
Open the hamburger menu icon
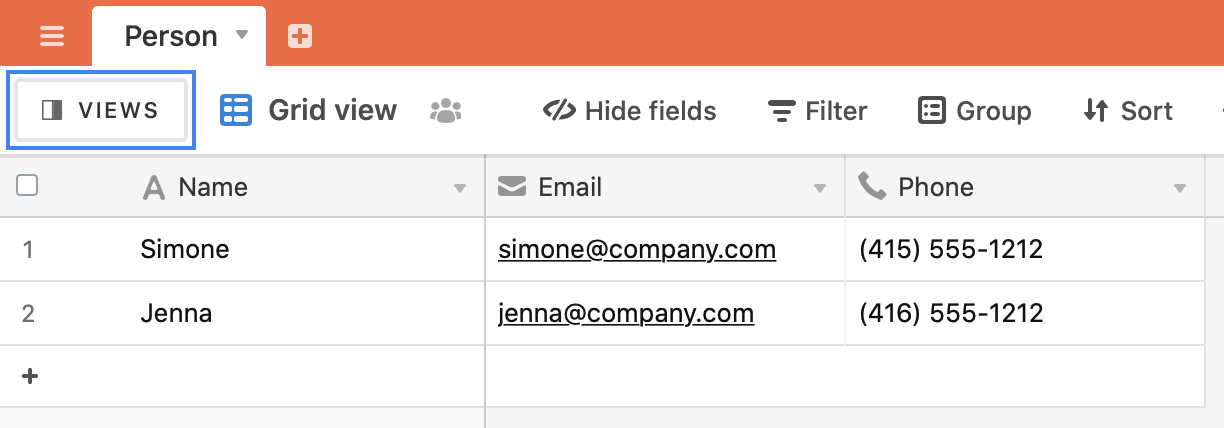tap(52, 37)
